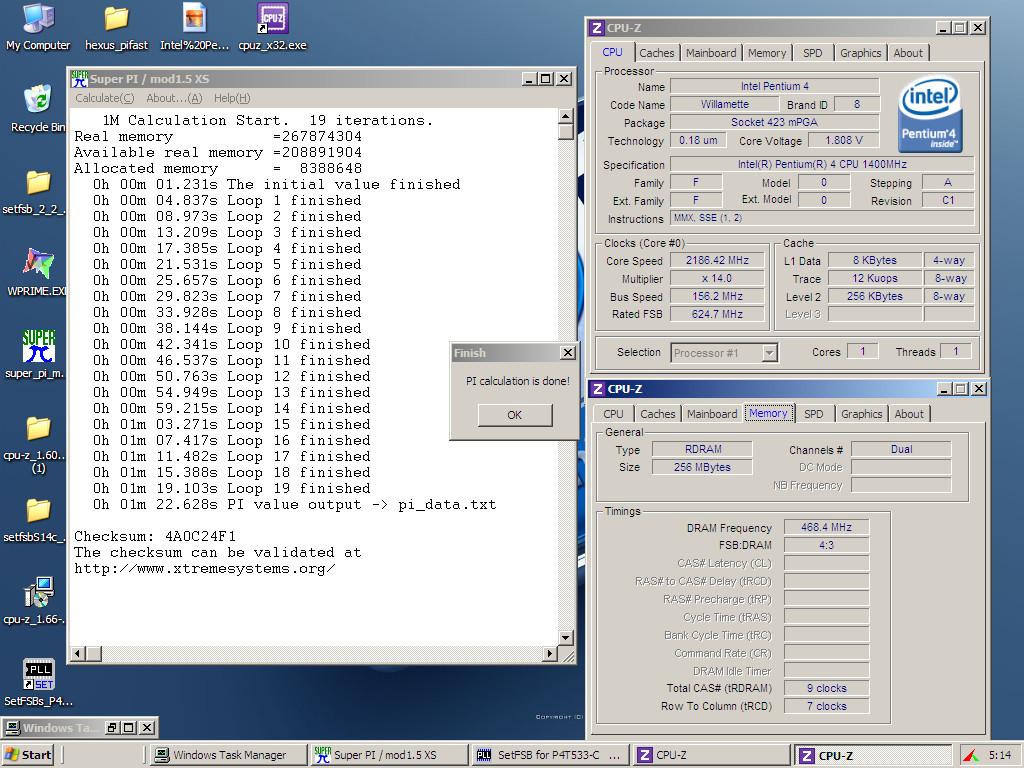Click the Intel Pentium 4 logo

pos(929,115)
